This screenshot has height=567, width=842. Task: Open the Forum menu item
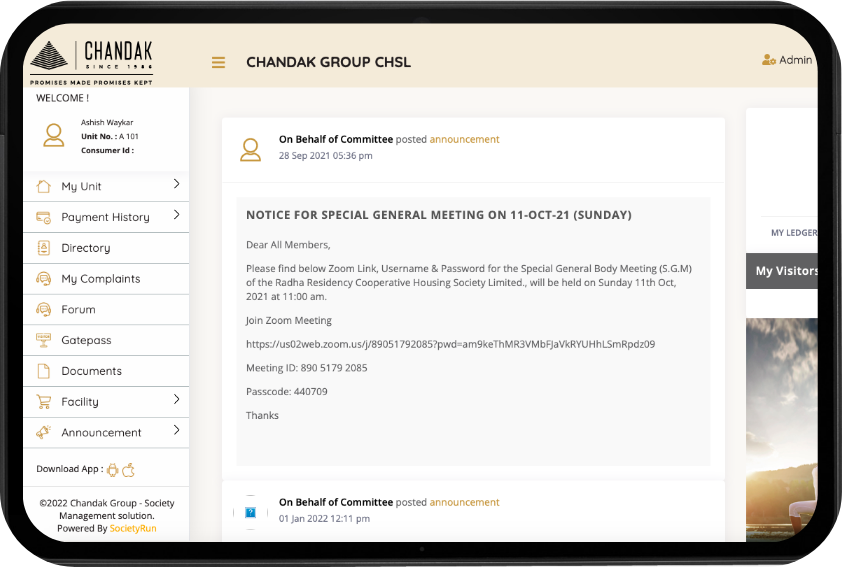(78, 310)
